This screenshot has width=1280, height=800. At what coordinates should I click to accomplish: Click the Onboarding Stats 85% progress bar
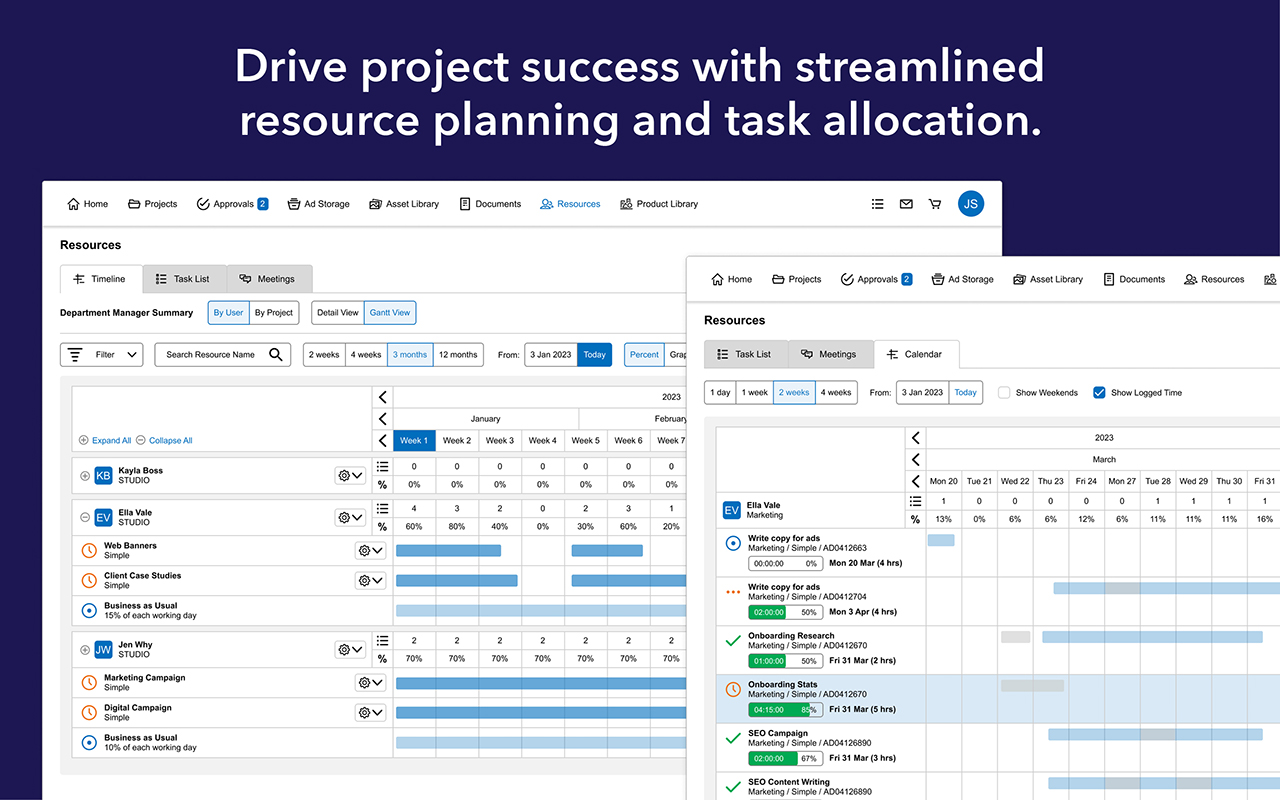tap(786, 709)
